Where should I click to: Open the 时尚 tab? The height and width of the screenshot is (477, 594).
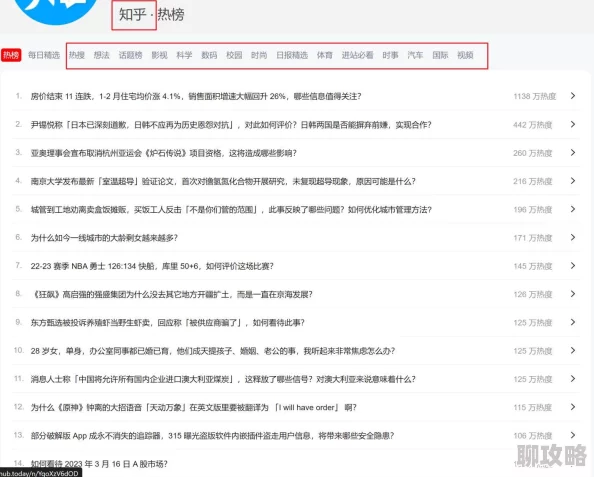click(259, 55)
